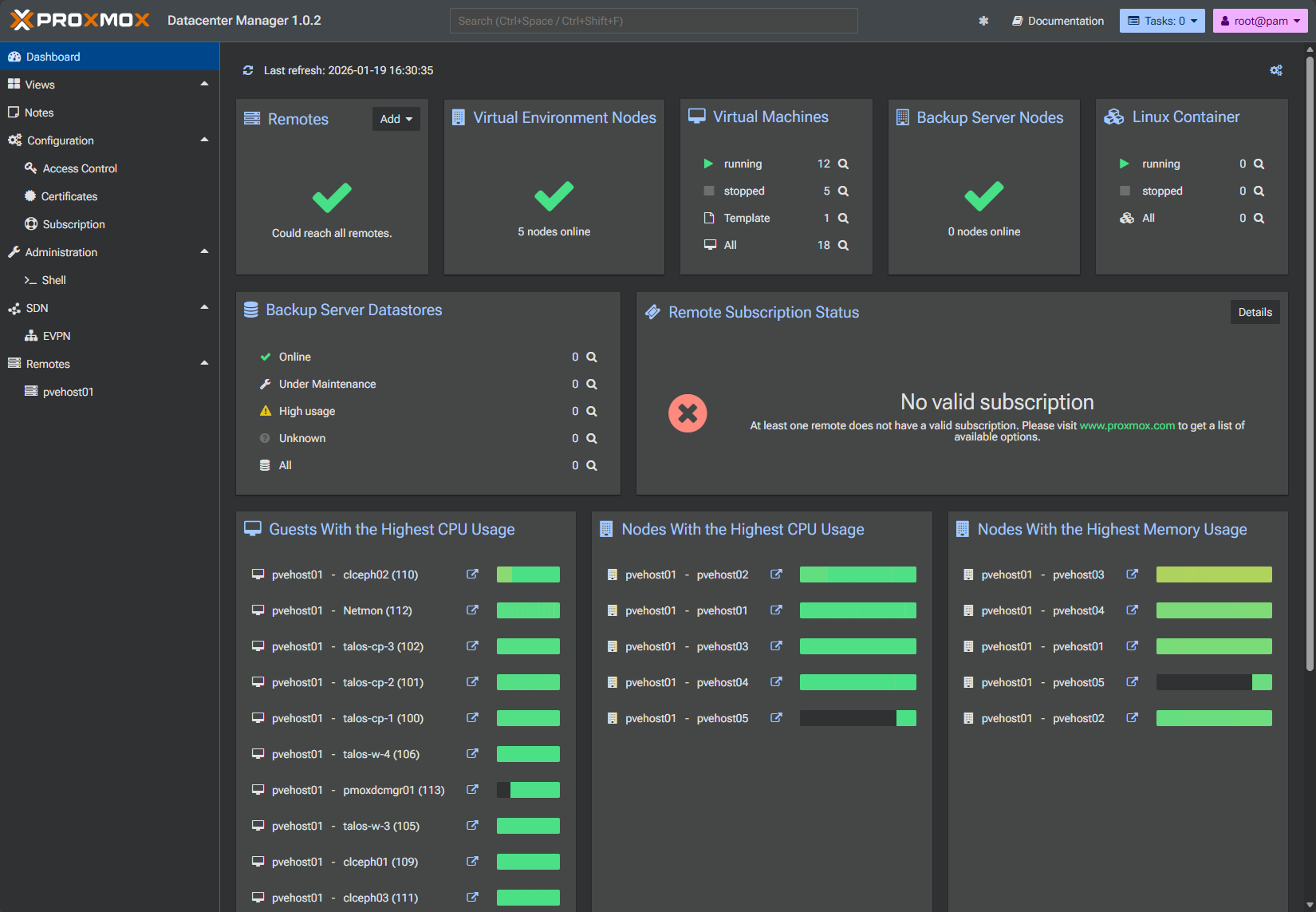Viewport: 1316px width, 912px height.
Task: Open pmoxdcmgr01 (113) external link icon
Action: click(472, 790)
